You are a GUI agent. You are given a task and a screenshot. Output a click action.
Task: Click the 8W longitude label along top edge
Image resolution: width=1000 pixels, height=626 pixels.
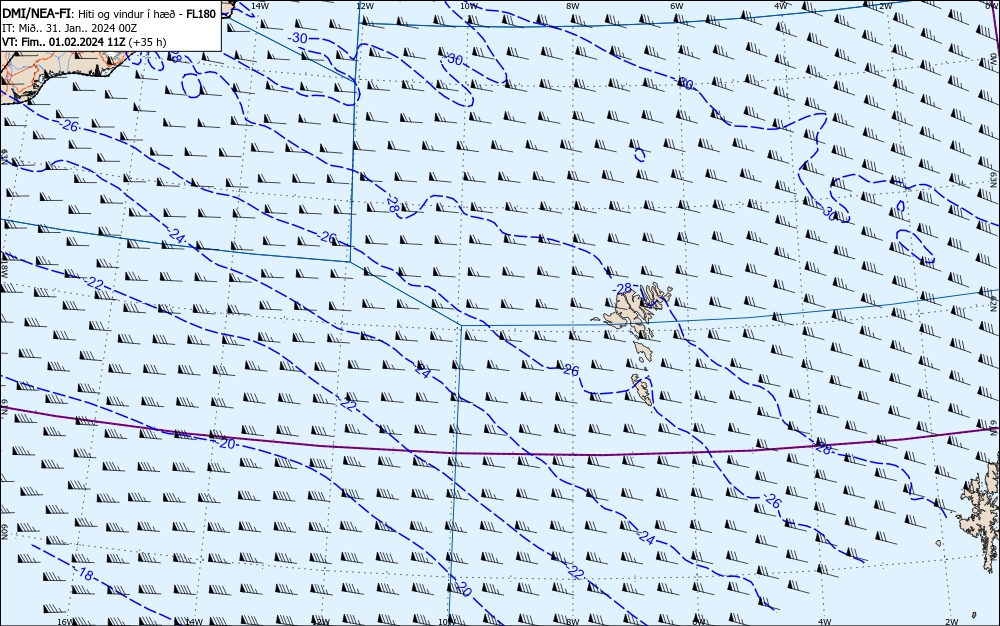pos(572,6)
